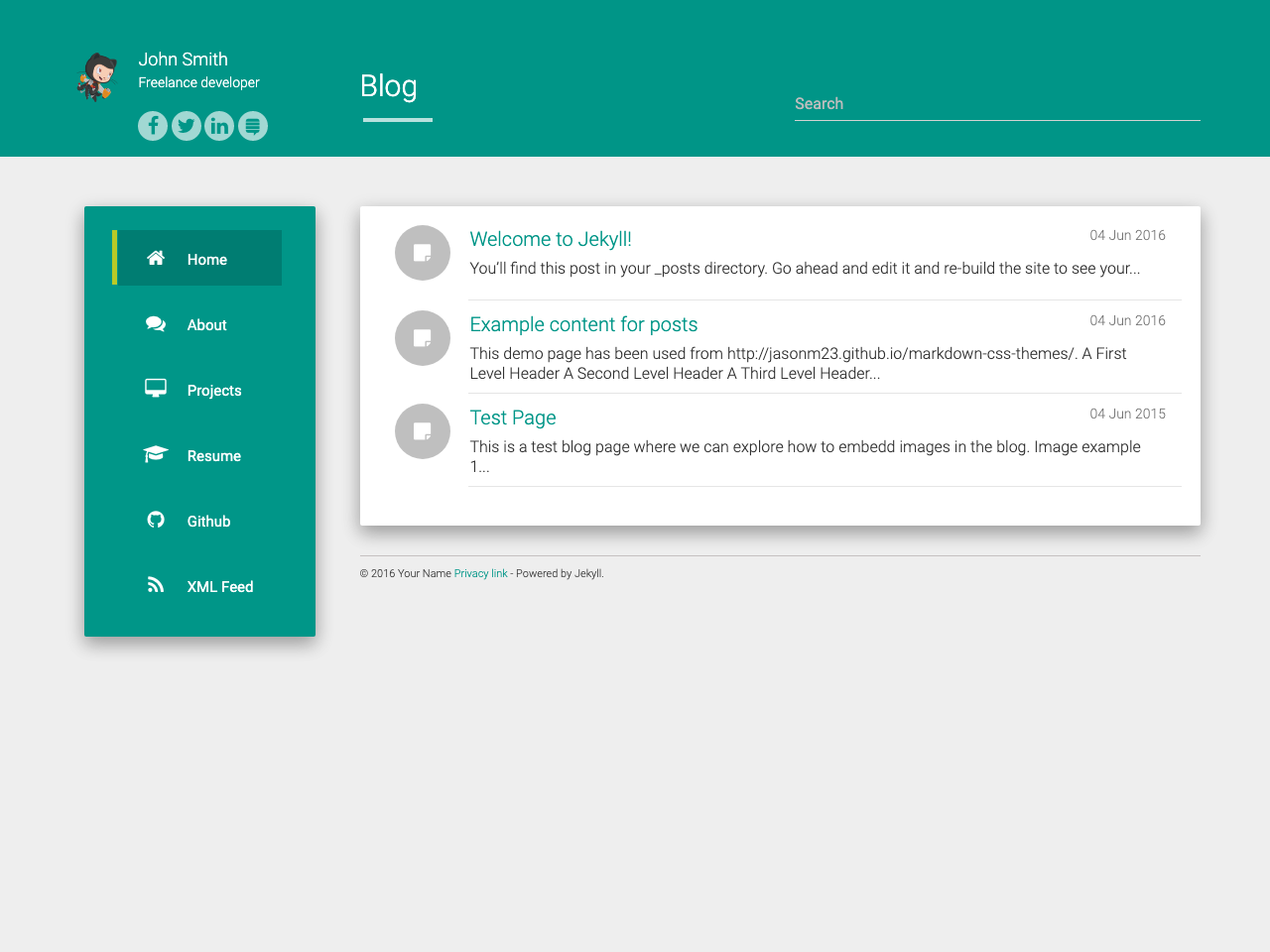Click the Blog page heading
Screen dimensions: 1270x952
[x=389, y=86]
